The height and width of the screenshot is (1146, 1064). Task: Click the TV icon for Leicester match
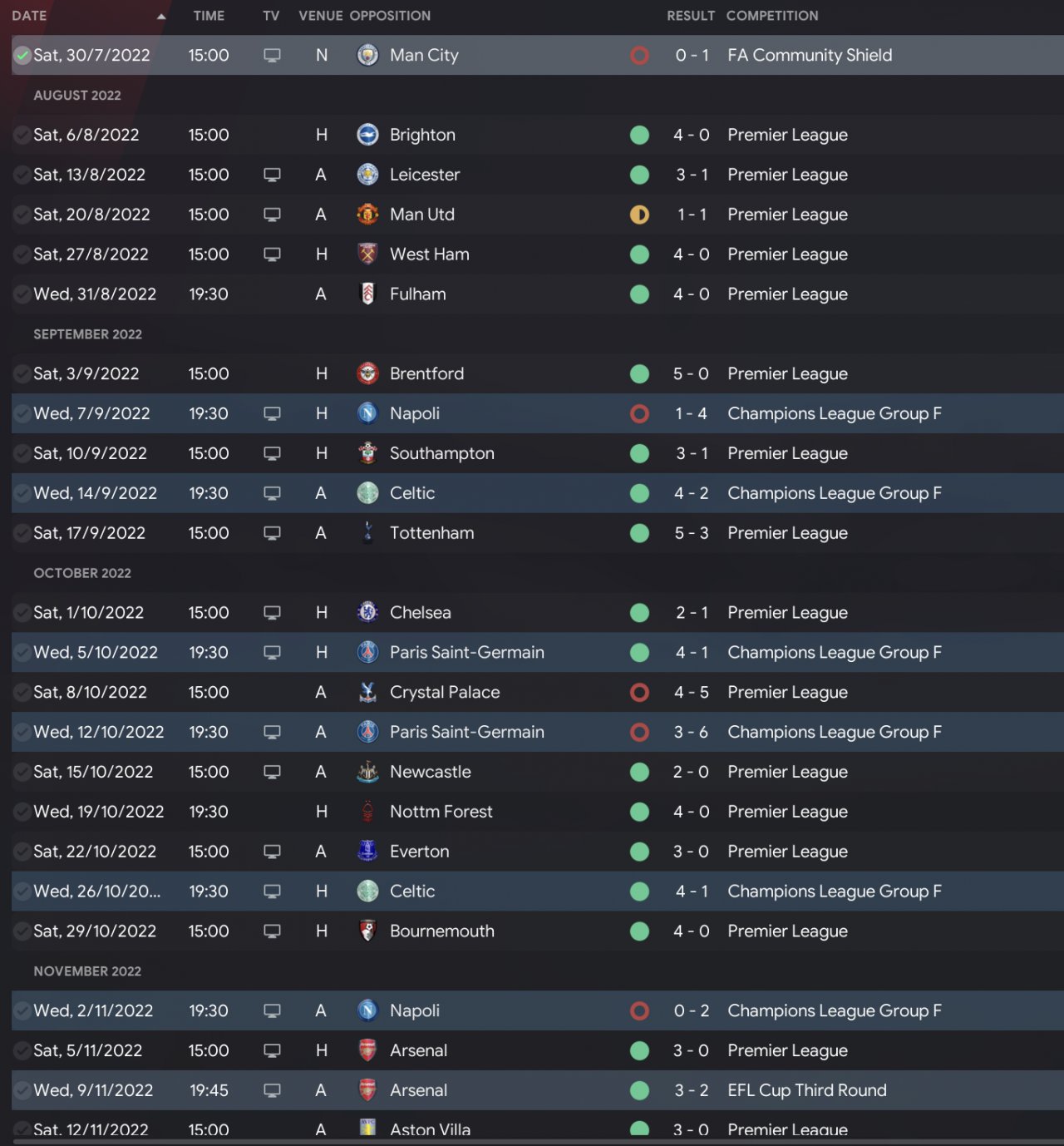pos(272,175)
